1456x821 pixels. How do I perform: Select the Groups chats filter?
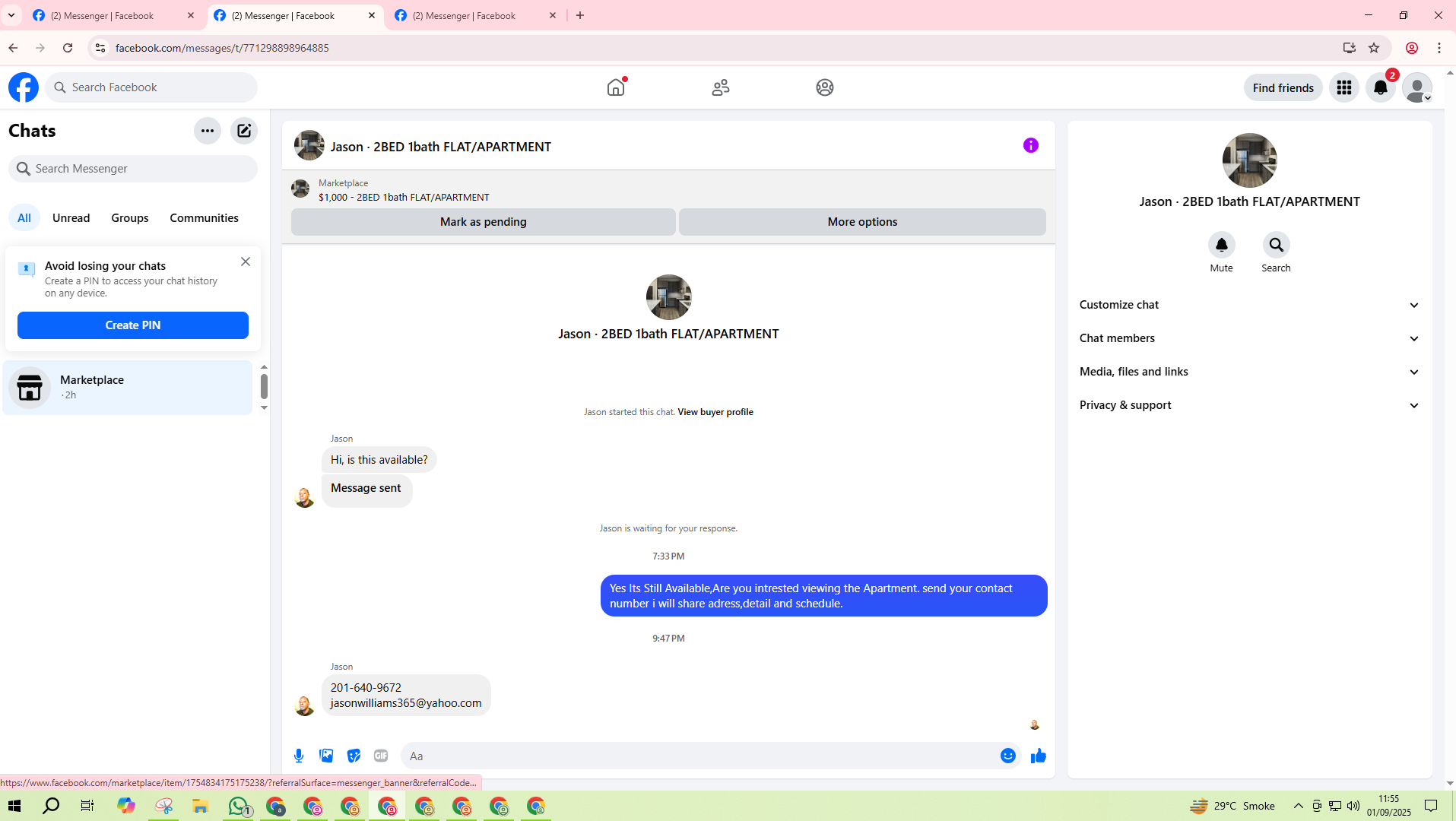coord(130,218)
